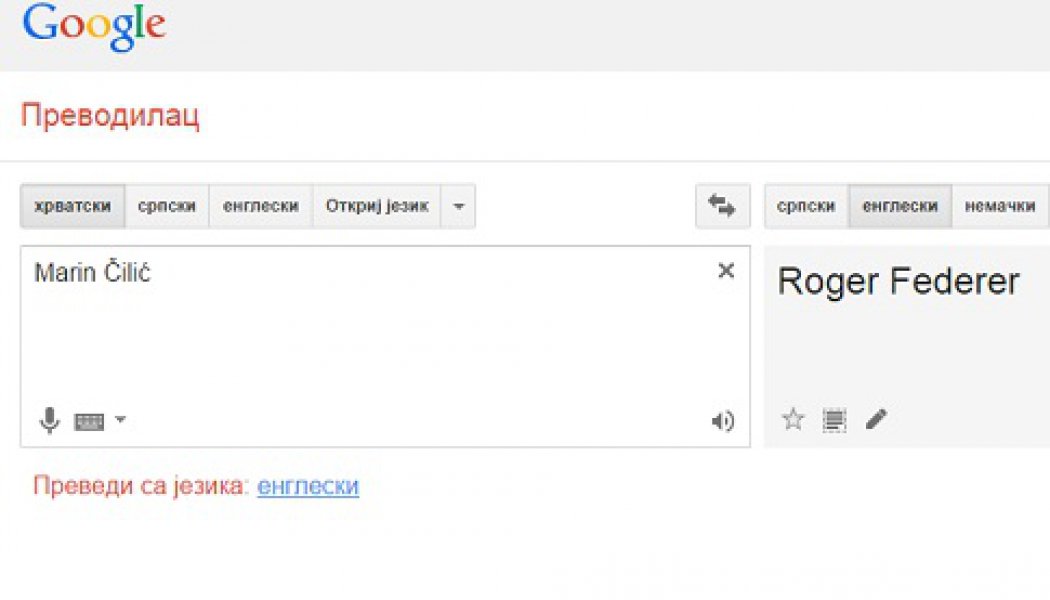Set target language to српски
The height and width of the screenshot is (600, 1050).
806,206
